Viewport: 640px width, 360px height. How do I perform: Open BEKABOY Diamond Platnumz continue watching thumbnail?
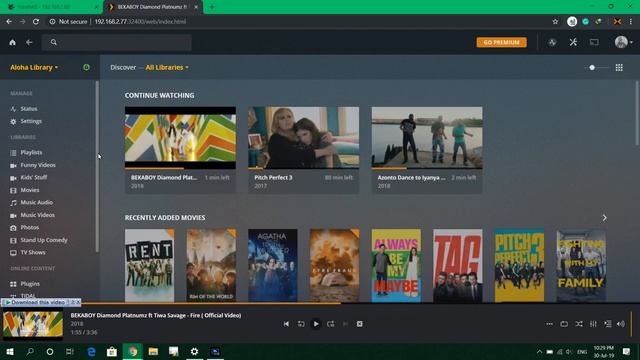(180, 138)
